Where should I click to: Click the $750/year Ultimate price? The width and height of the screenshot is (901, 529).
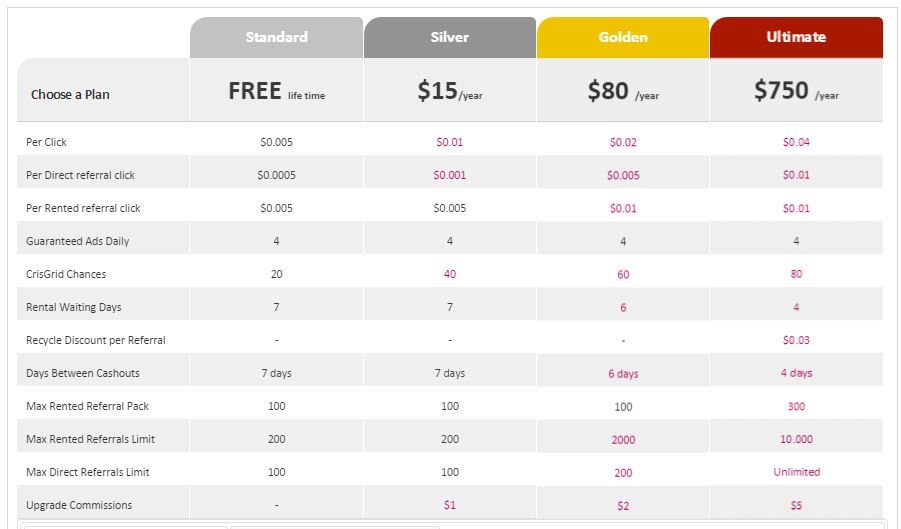pyautogui.click(x=796, y=91)
